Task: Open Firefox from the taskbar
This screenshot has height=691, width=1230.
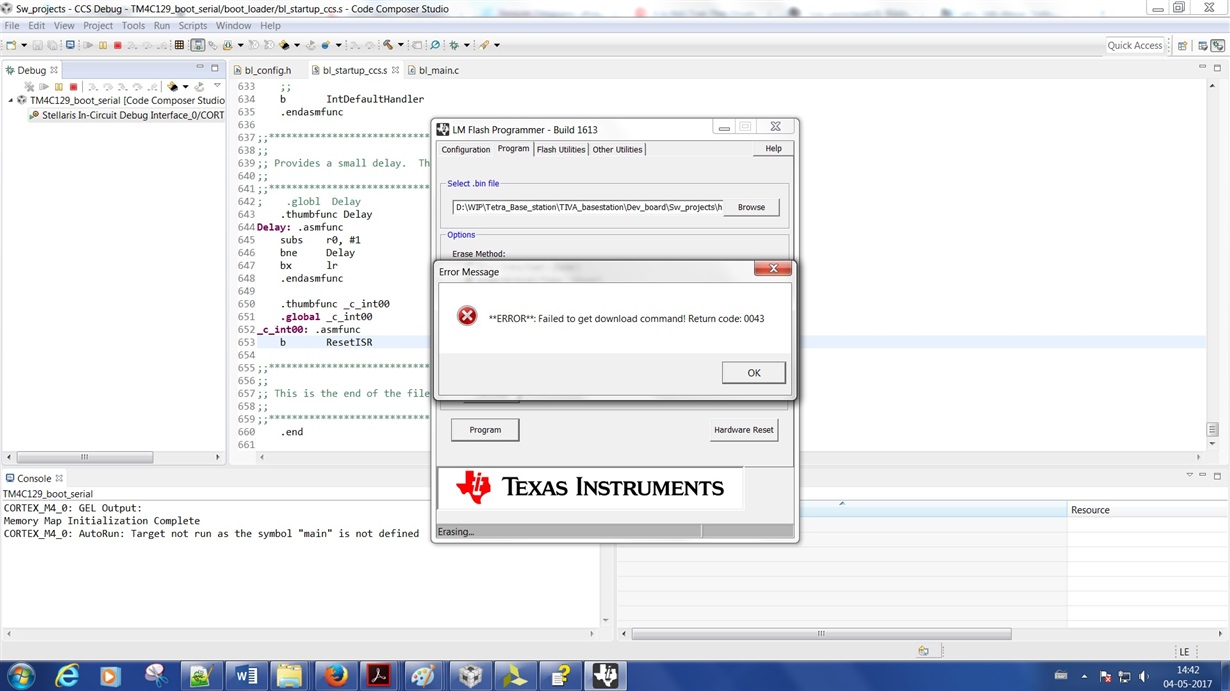Action: pyautogui.click(x=336, y=676)
